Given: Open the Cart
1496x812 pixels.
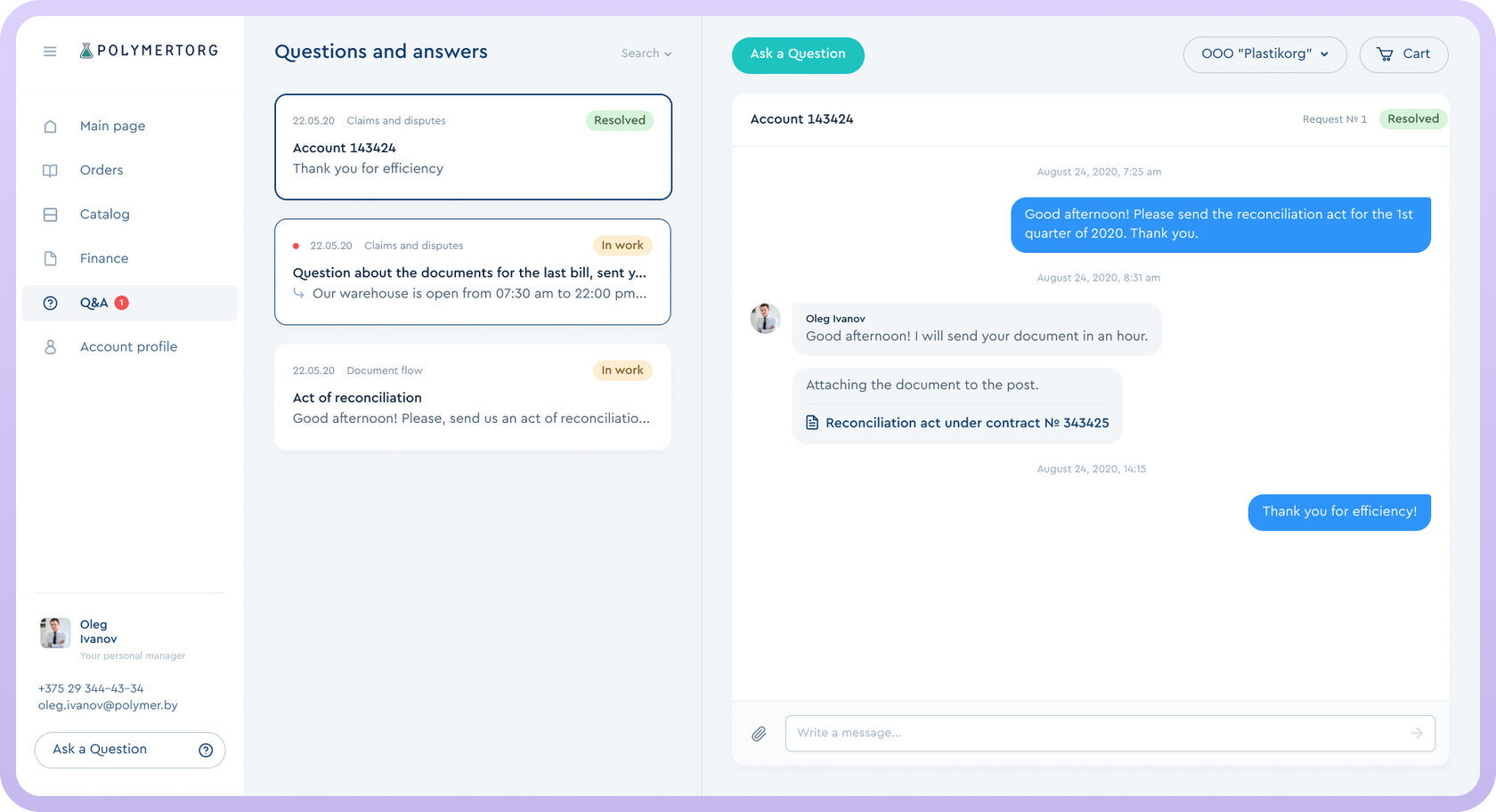Looking at the screenshot, I should pyautogui.click(x=1403, y=54).
